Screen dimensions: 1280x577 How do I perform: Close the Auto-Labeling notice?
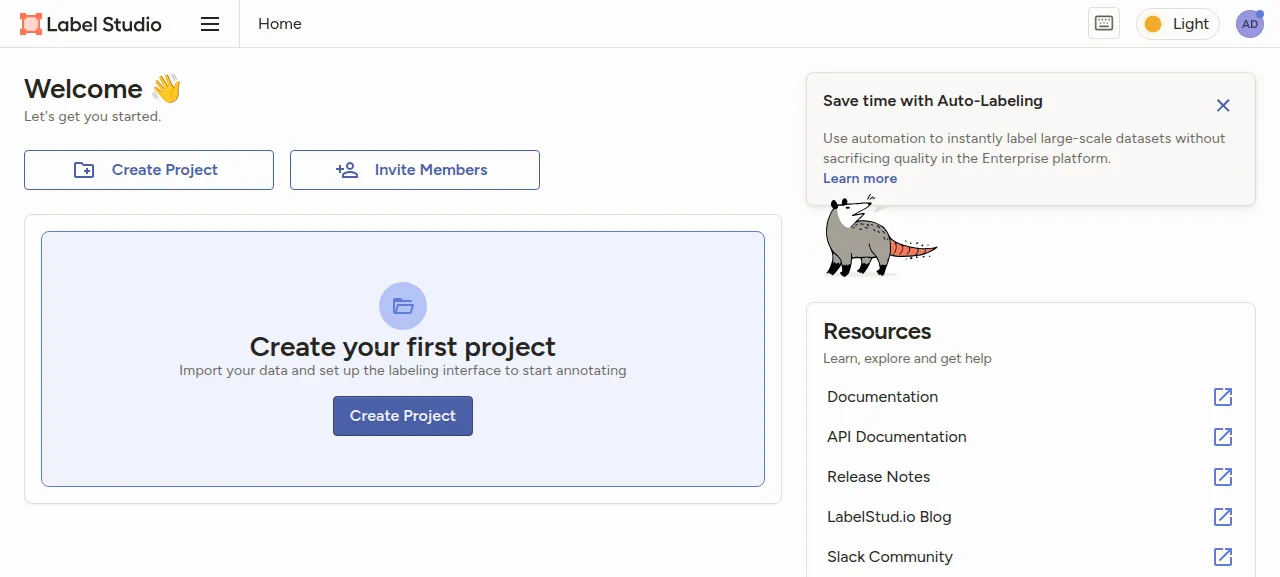point(1223,105)
